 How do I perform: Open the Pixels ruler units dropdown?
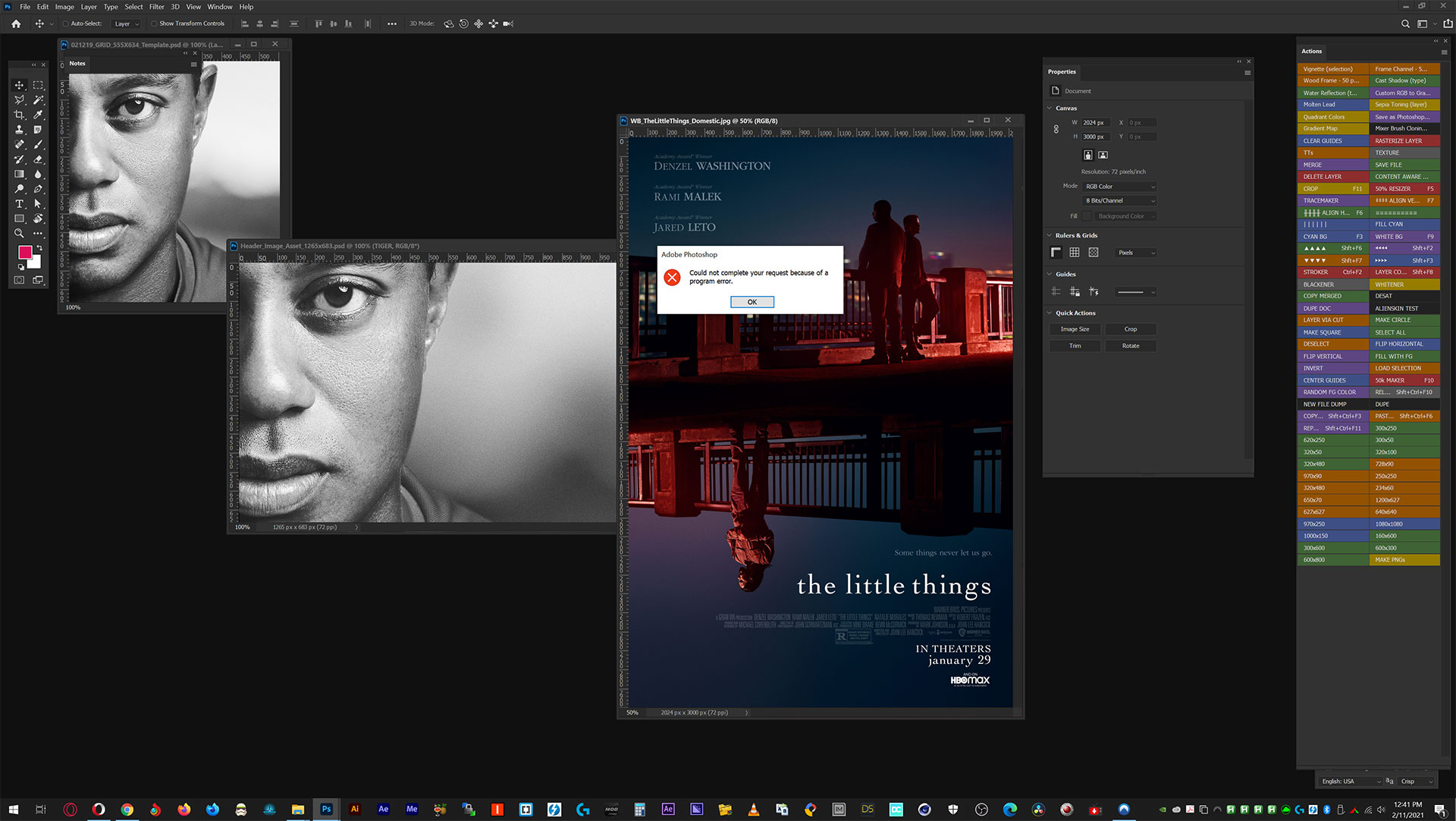(x=1136, y=253)
